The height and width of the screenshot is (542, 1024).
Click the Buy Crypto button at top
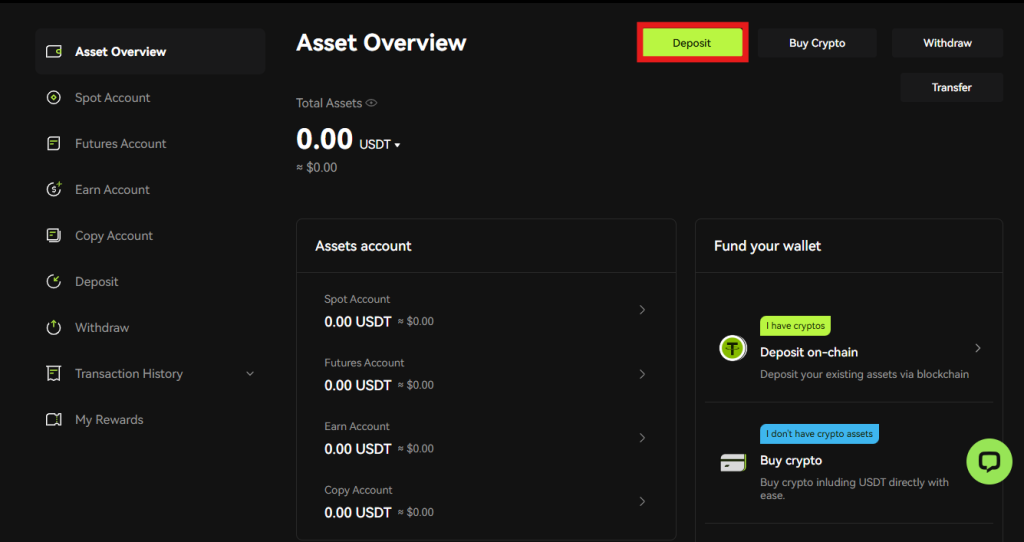(x=817, y=43)
